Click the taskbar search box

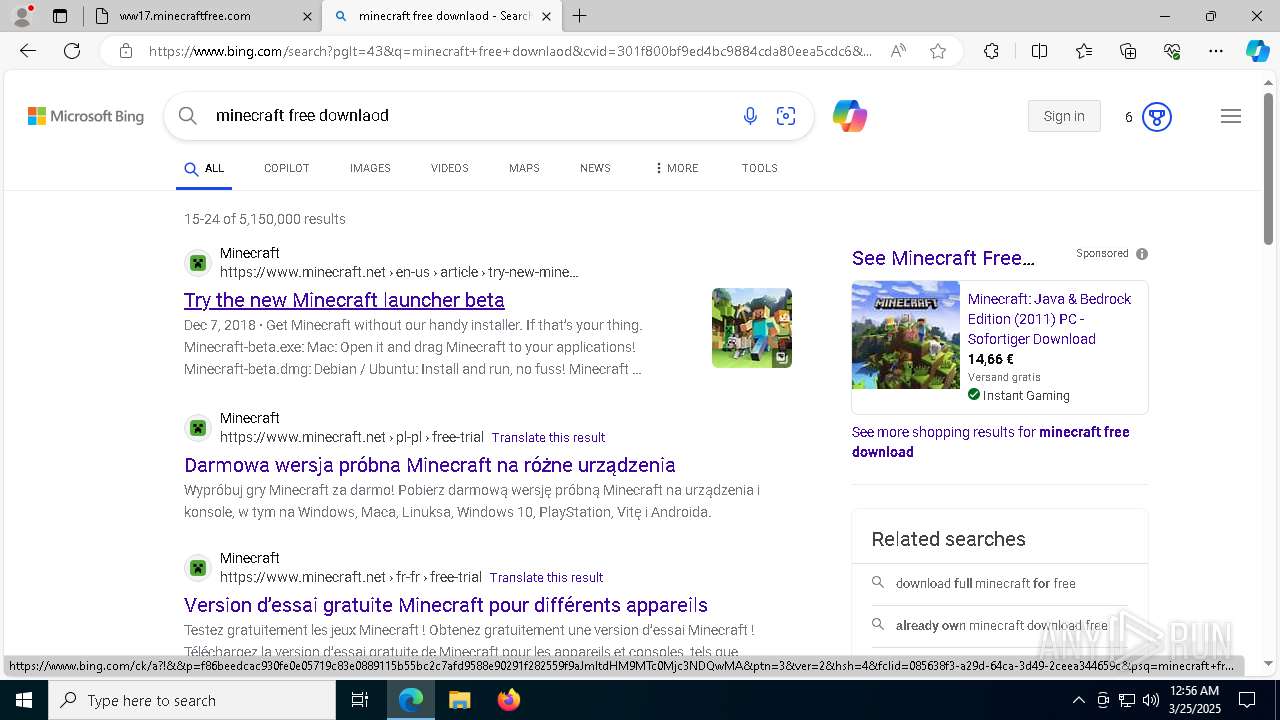192,700
